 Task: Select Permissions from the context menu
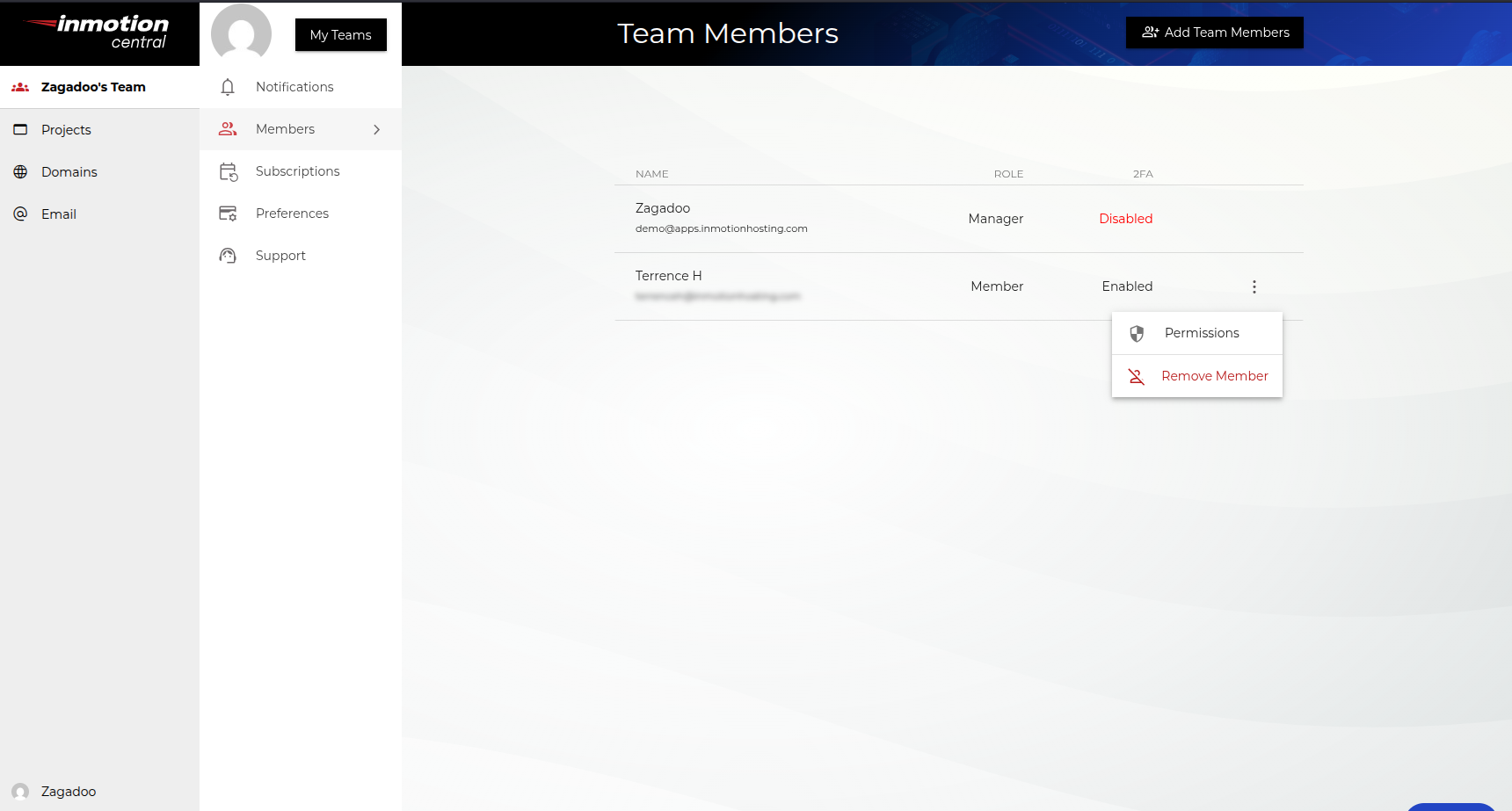coord(1202,333)
